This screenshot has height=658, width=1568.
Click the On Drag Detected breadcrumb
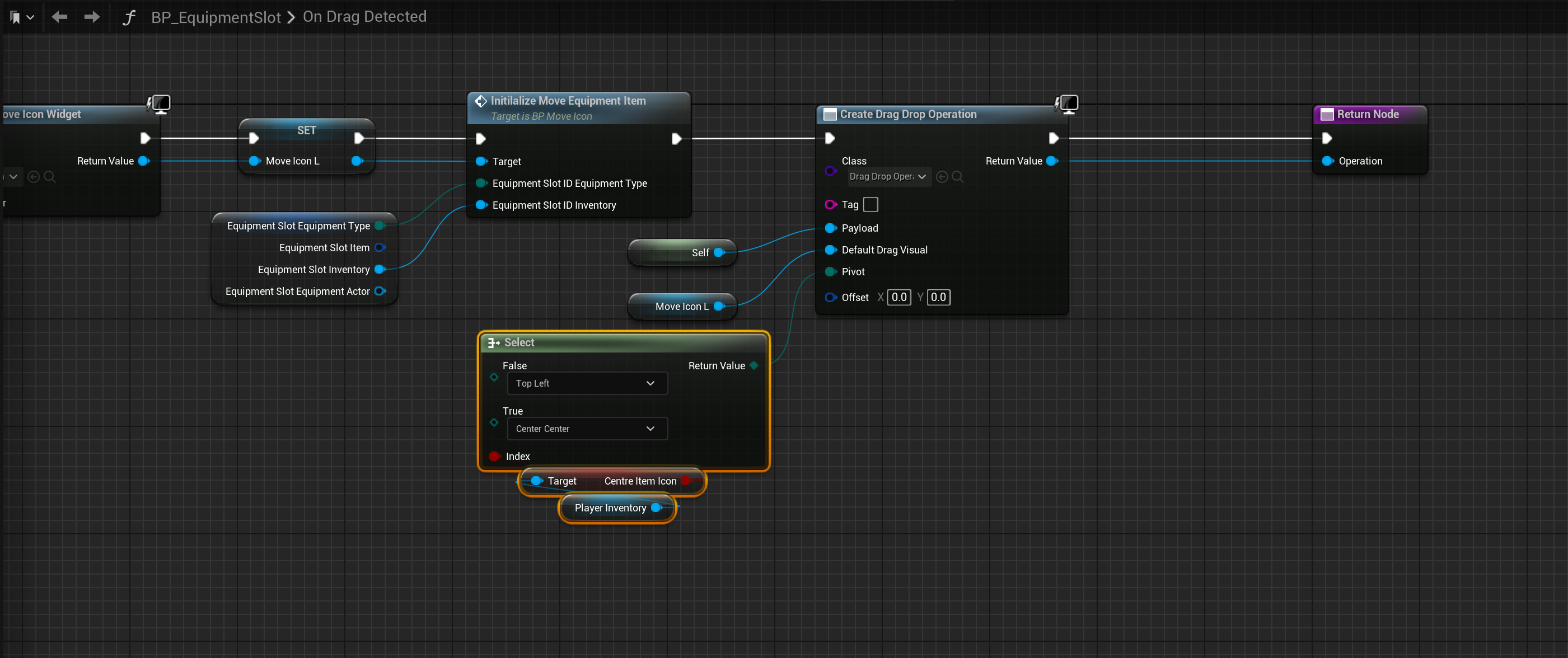coord(364,16)
